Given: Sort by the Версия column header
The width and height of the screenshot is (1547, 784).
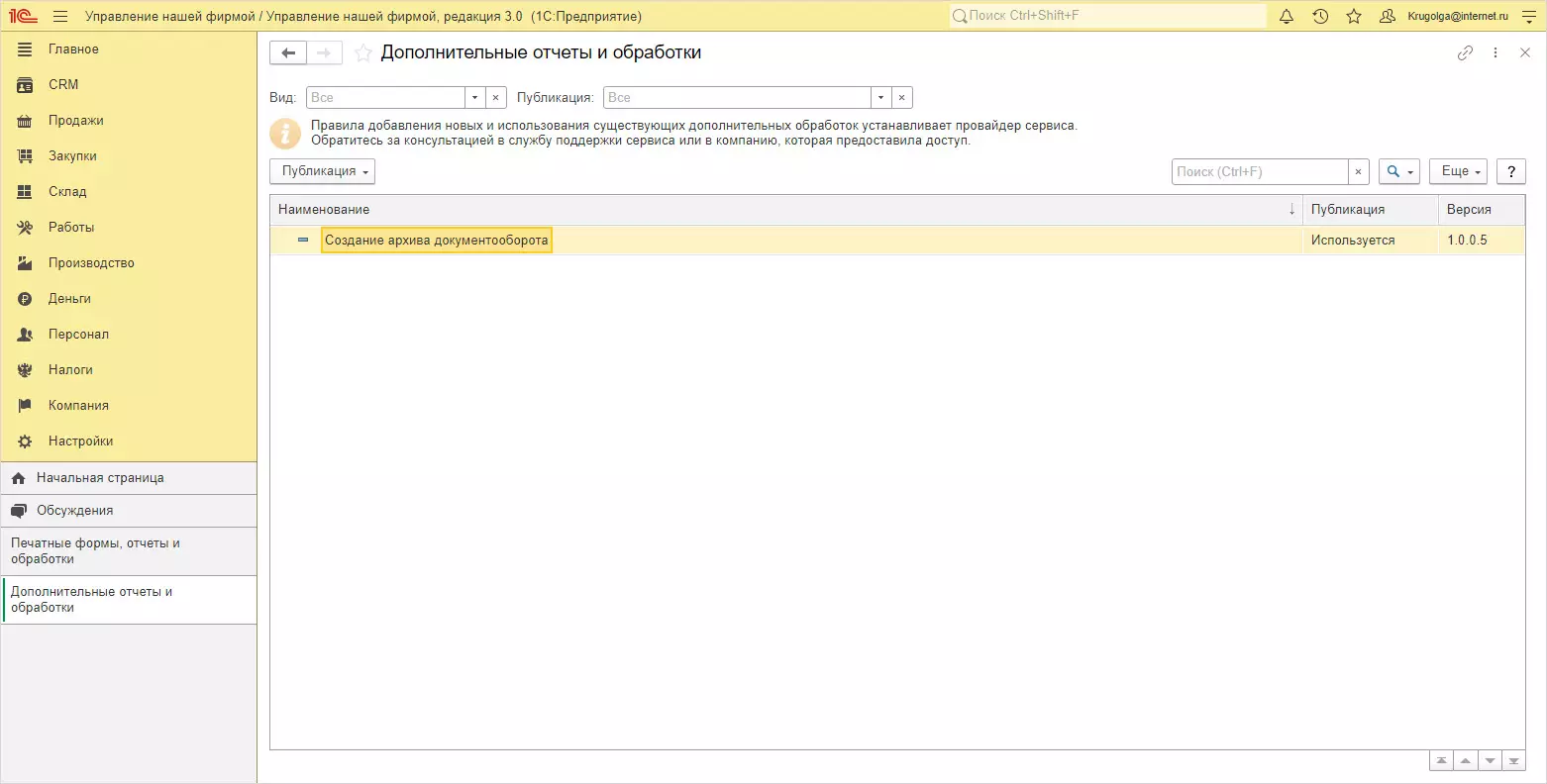Looking at the screenshot, I should pyautogui.click(x=1482, y=210).
